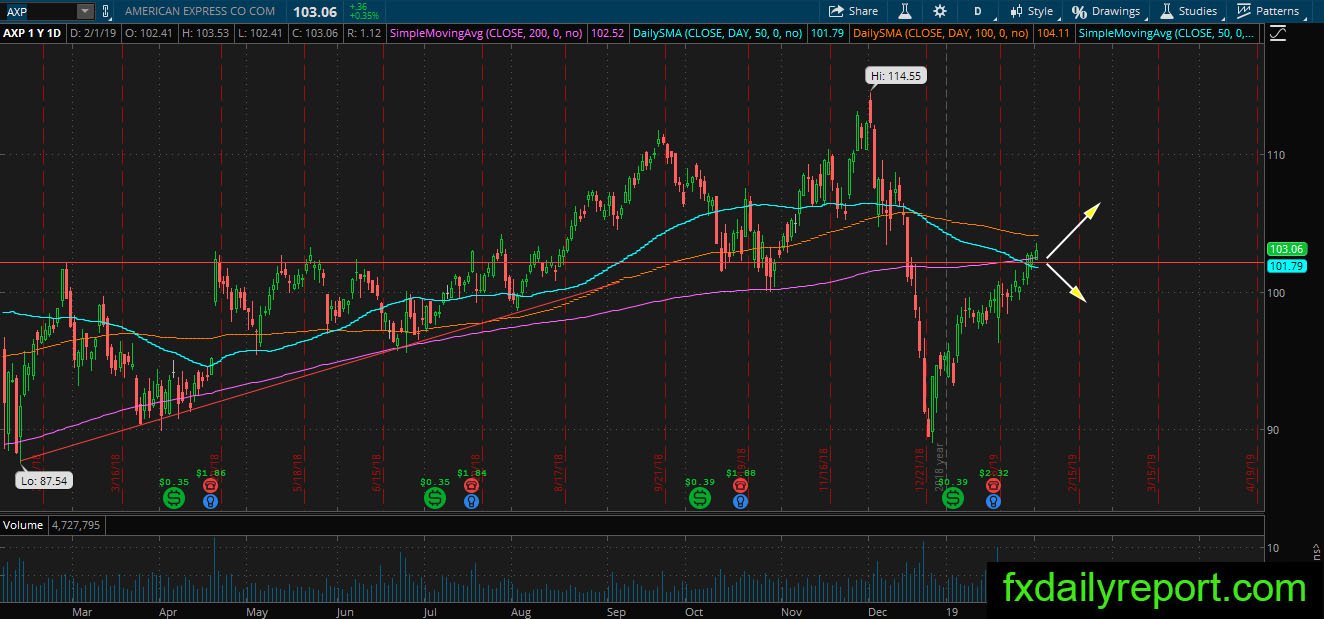Click the red earnings phone icon under $1.86
This screenshot has width=1324, height=619.
click(x=210, y=485)
